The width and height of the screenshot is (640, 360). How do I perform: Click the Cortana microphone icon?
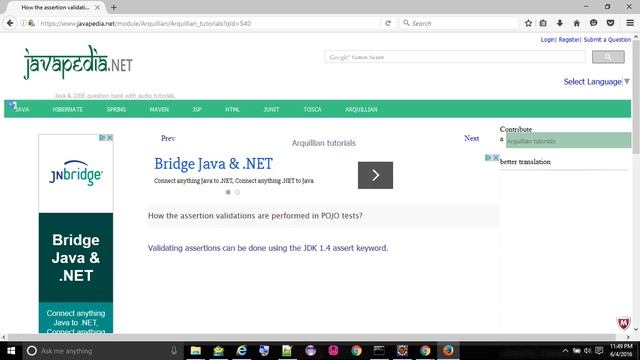point(174,351)
